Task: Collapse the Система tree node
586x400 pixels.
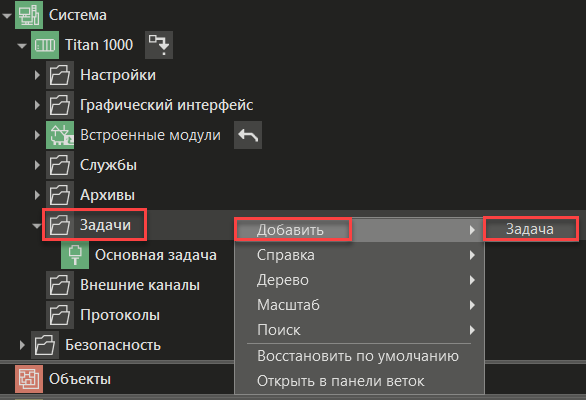Action: [7, 16]
